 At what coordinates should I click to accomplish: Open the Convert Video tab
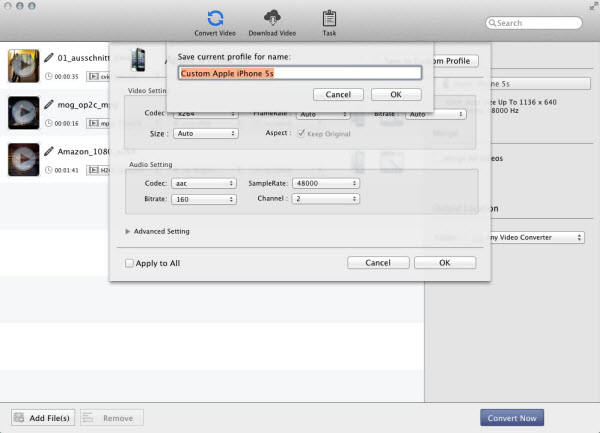click(215, 23)
